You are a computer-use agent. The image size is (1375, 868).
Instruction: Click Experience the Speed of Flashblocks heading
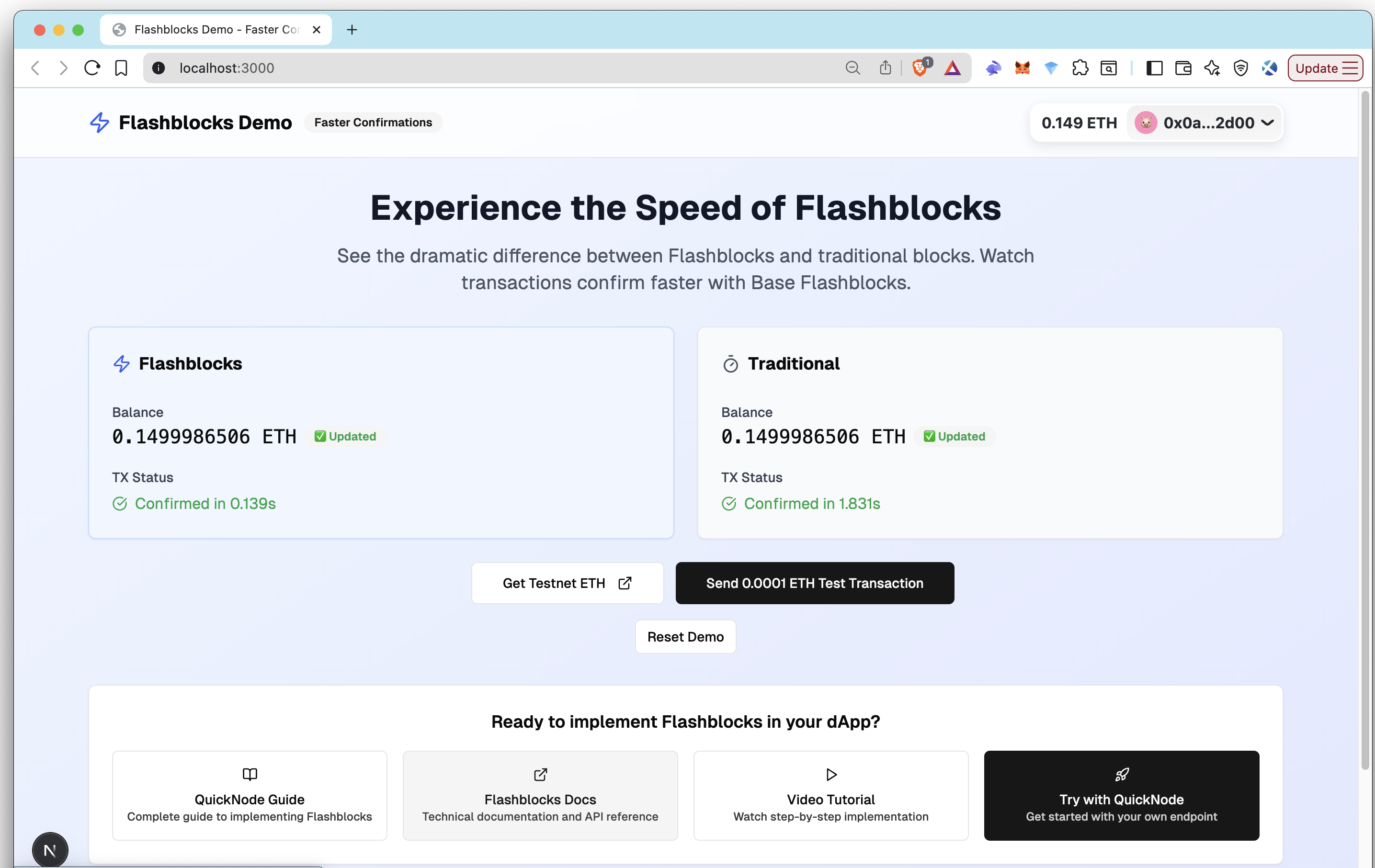click(x=685, y=207)
